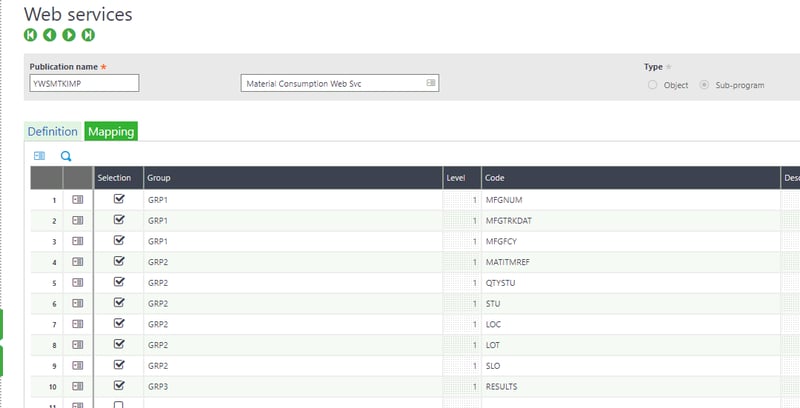Image resolution: width=800 pixels, height=408 pixels.
Task: Open row 1 action icon
Action: 78,200
